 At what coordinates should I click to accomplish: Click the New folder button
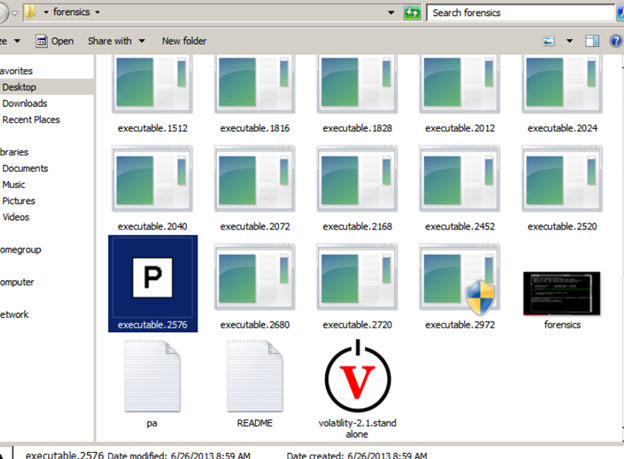[x=184, y=41]
